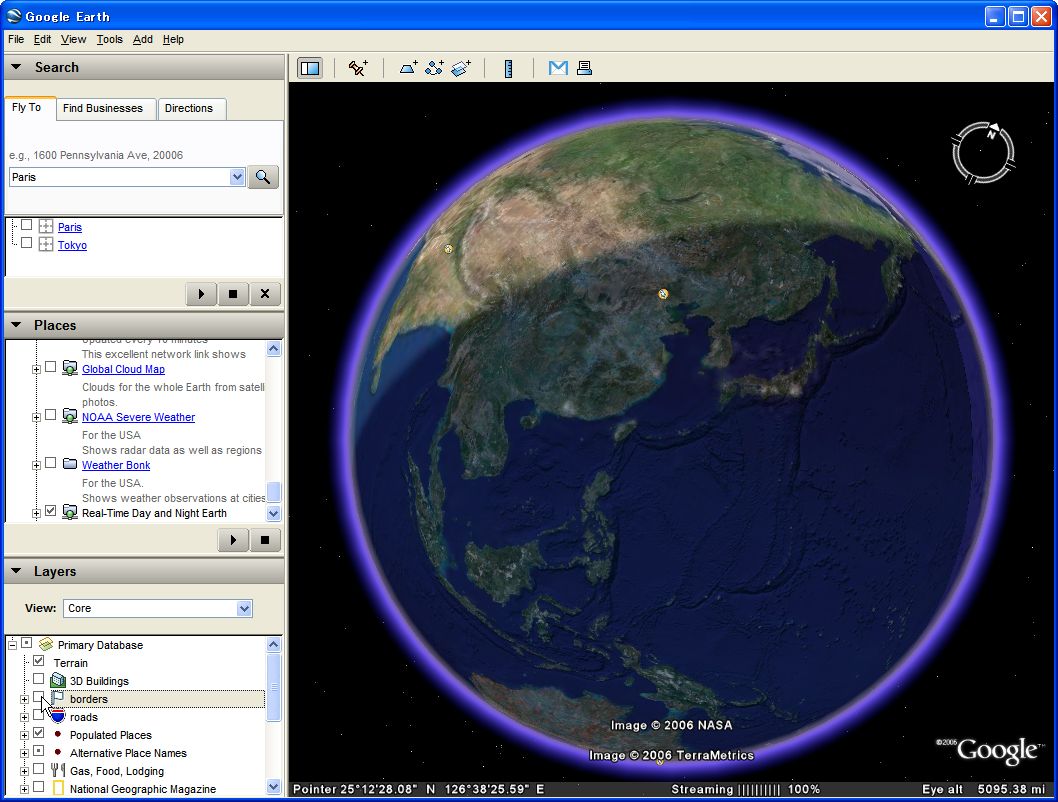
Task: Email the view using the mail icon
Action: (x=558, y=68)
